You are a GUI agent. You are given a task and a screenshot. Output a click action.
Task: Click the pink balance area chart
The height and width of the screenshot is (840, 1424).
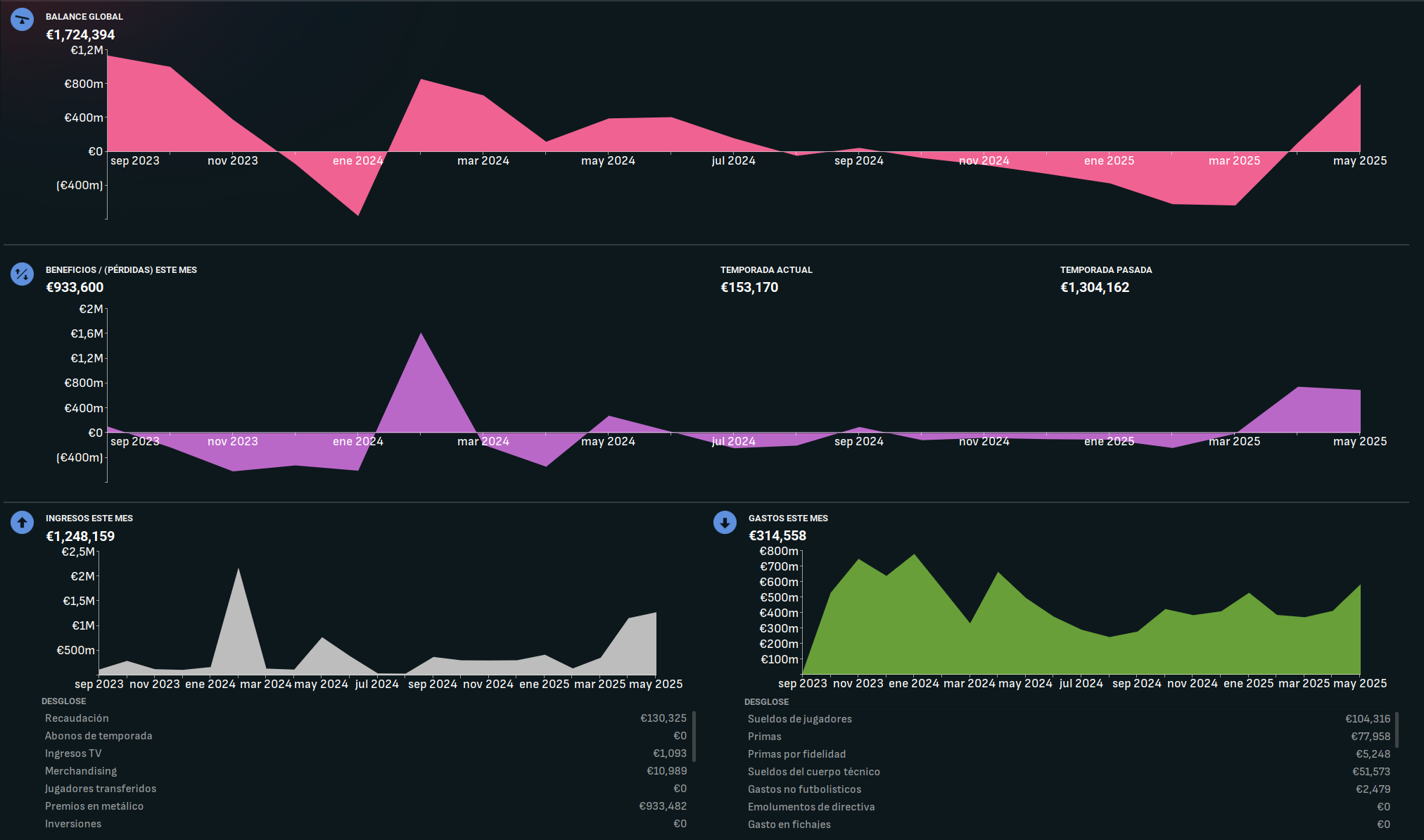click(734, 135)
